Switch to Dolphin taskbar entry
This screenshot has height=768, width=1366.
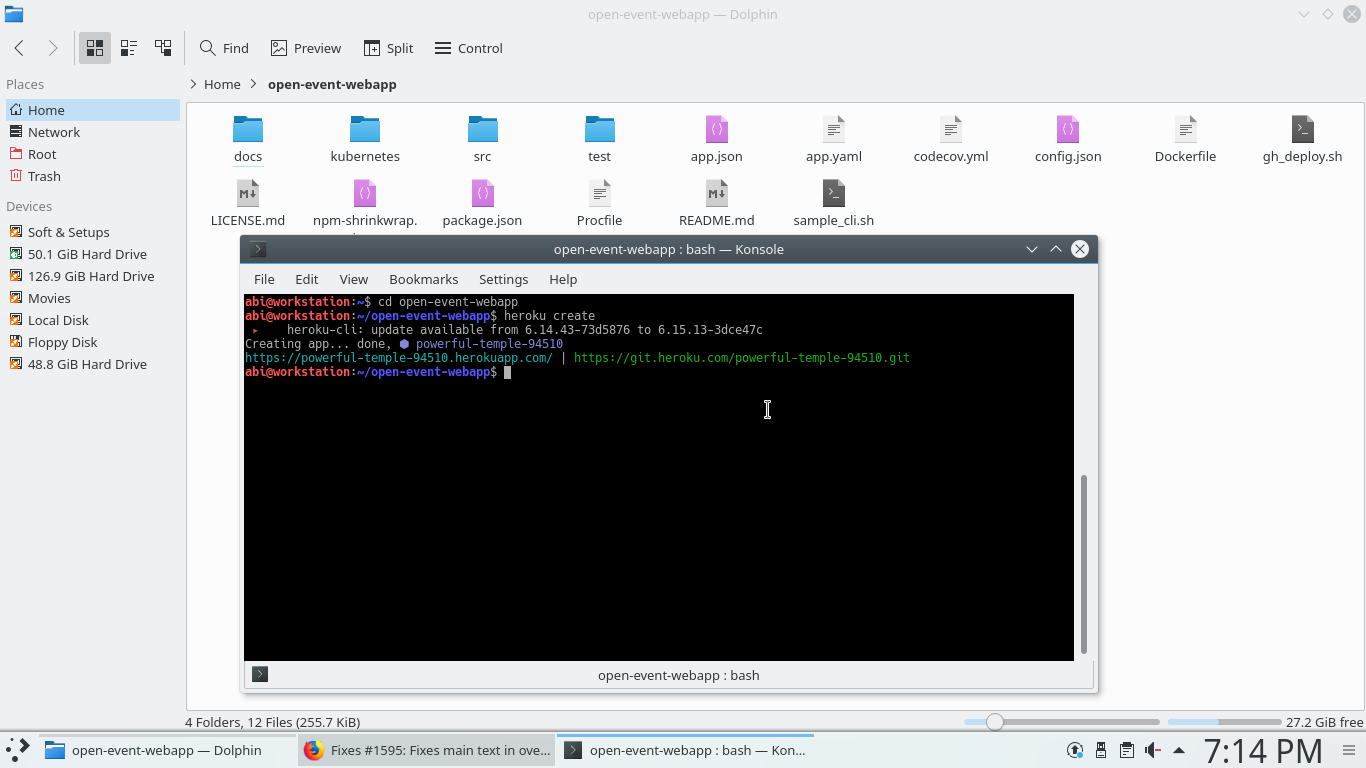pyautogui.click(x=167, y=750)
